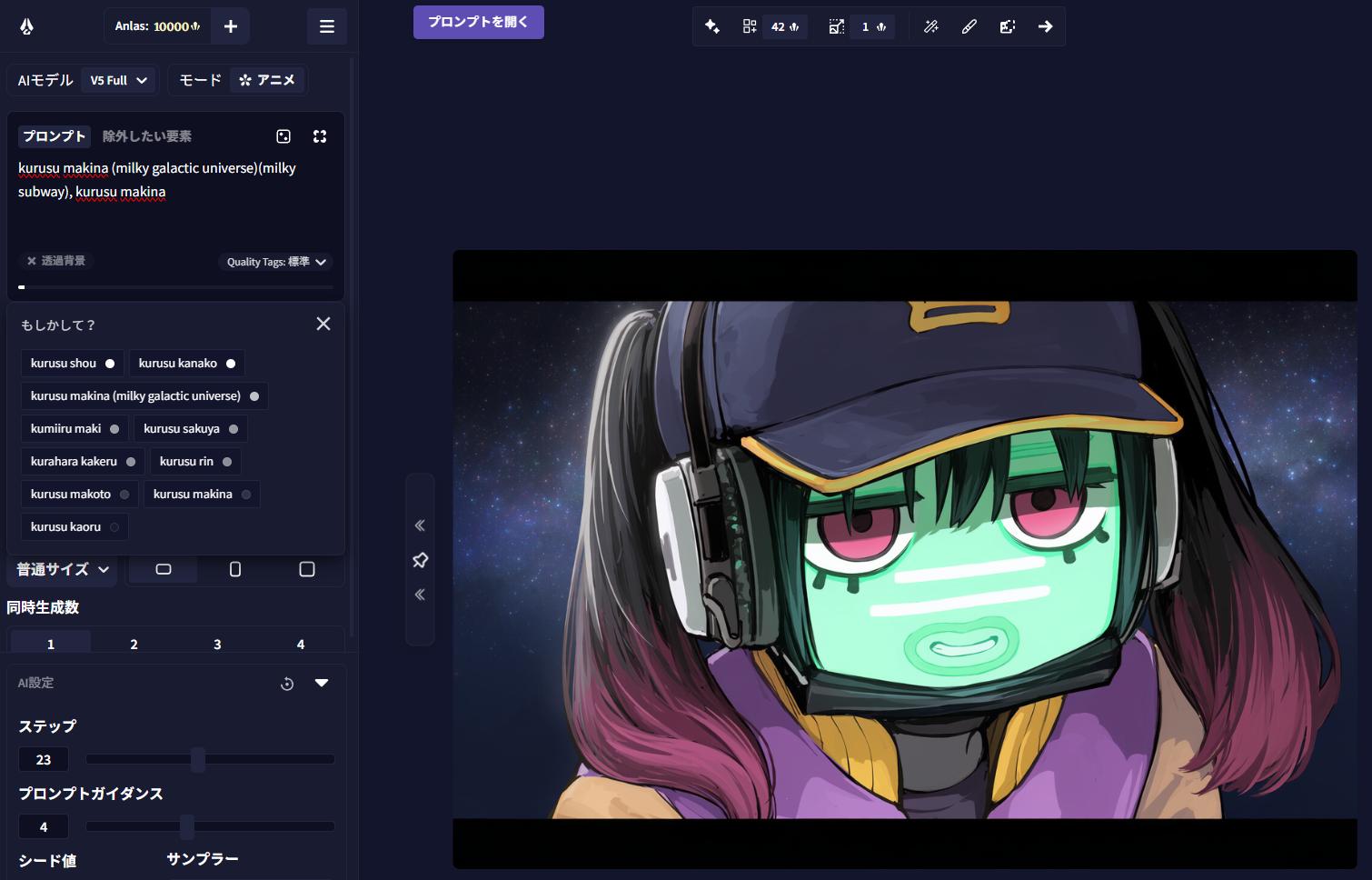Viewport: 1372px width, 880px height.
Task: Select the kurusu makoto suggestion
Action: (x=80, y=495)
